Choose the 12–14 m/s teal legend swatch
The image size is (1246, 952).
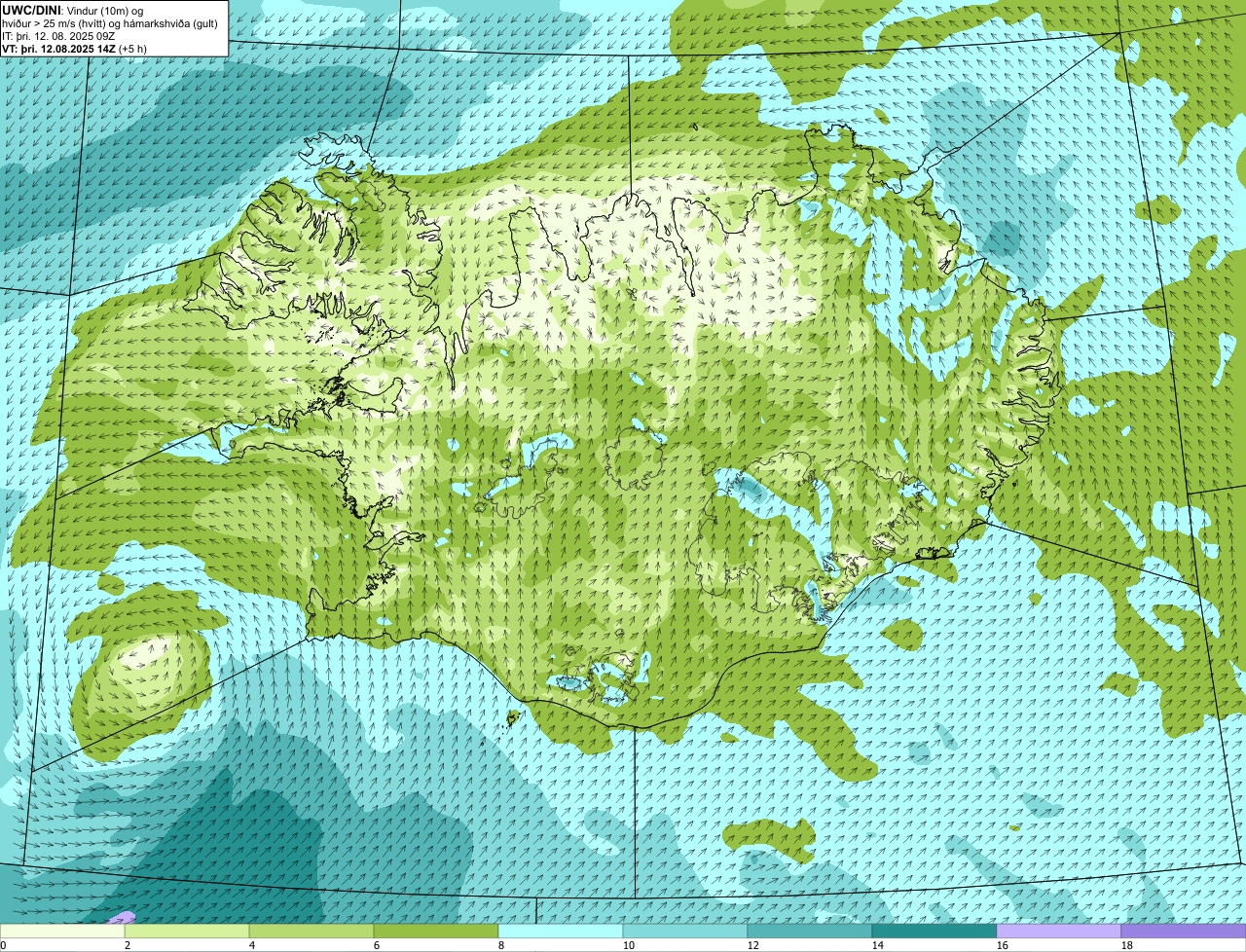pos(810,932)
